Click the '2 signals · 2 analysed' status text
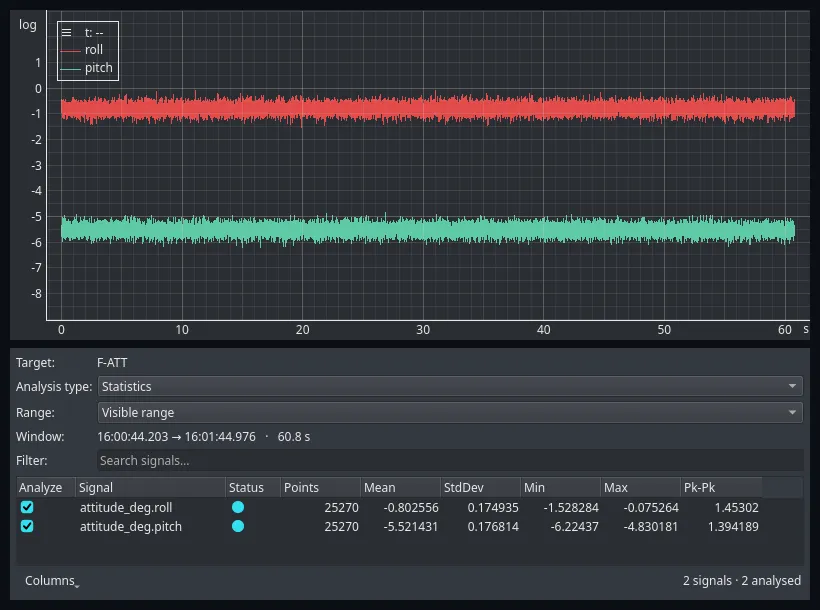The height and width of the screenshot is (610, 820). 742,581
